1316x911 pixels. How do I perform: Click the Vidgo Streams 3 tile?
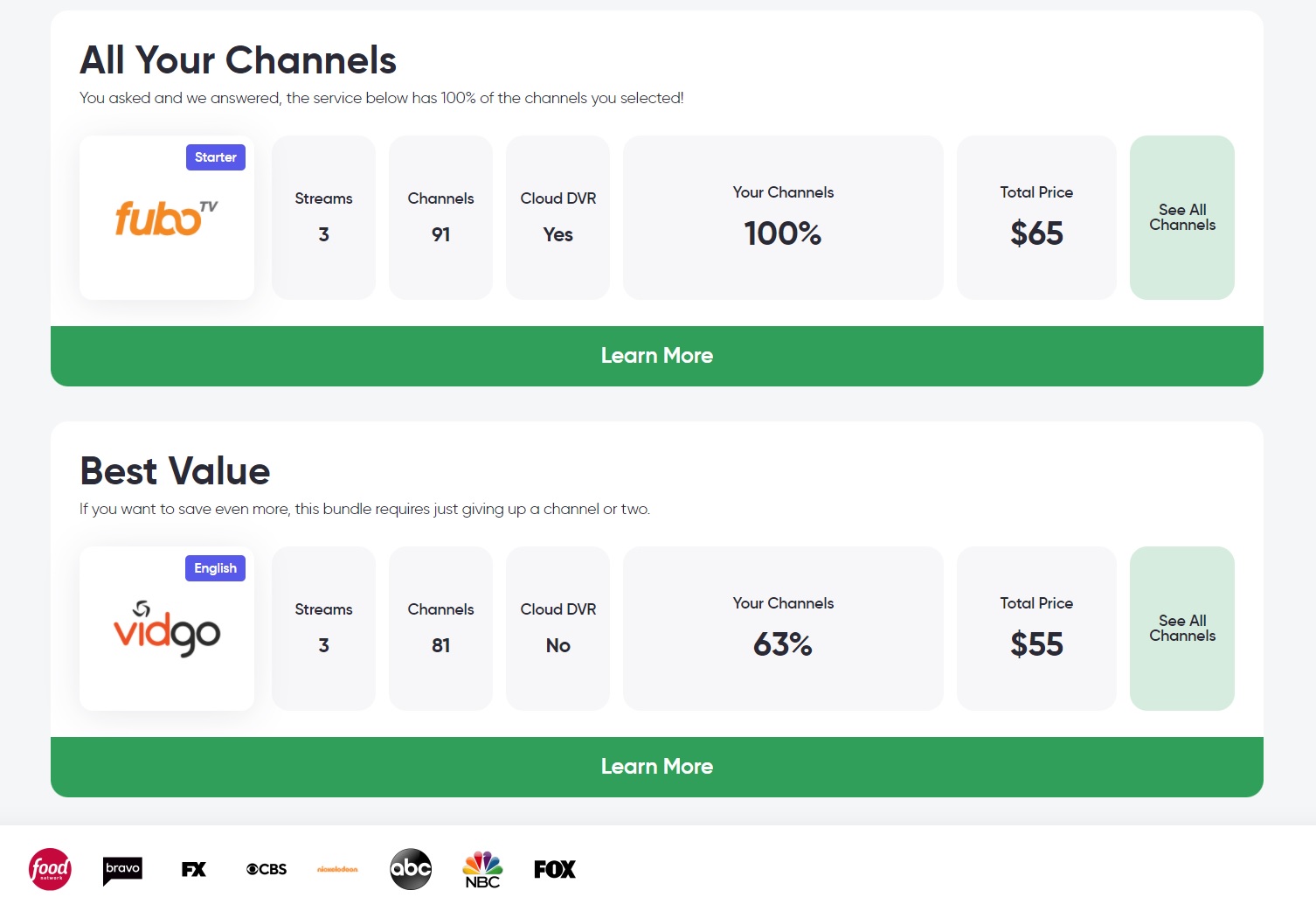pyautogui.click(x=323, y=629)
